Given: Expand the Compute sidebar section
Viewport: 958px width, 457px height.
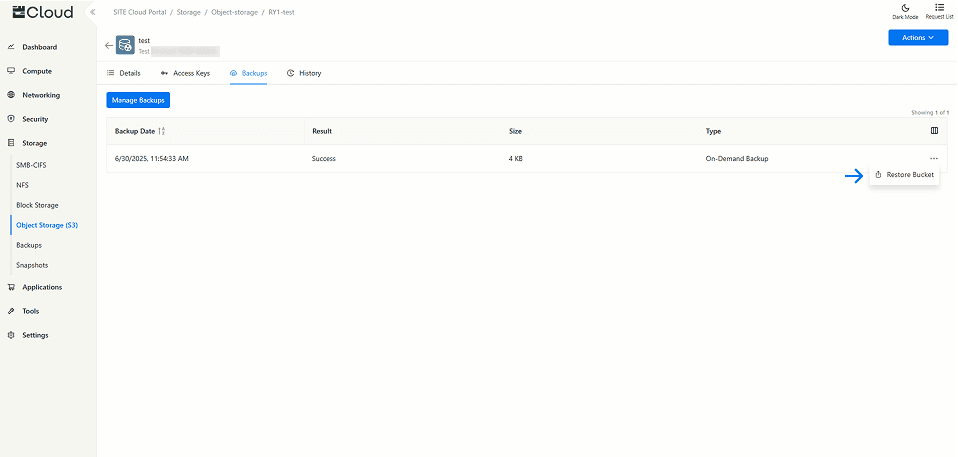Looking at the screenshot, I should click(37, 71).
